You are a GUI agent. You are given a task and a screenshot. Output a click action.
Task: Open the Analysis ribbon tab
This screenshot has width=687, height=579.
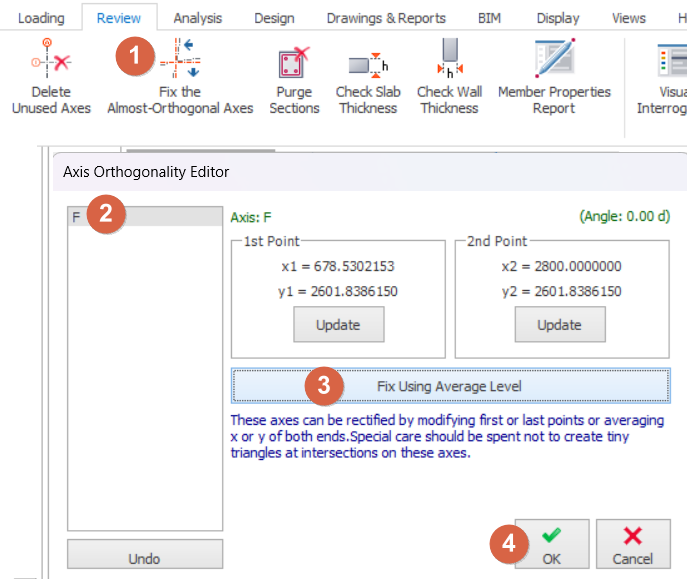point(197,18)
